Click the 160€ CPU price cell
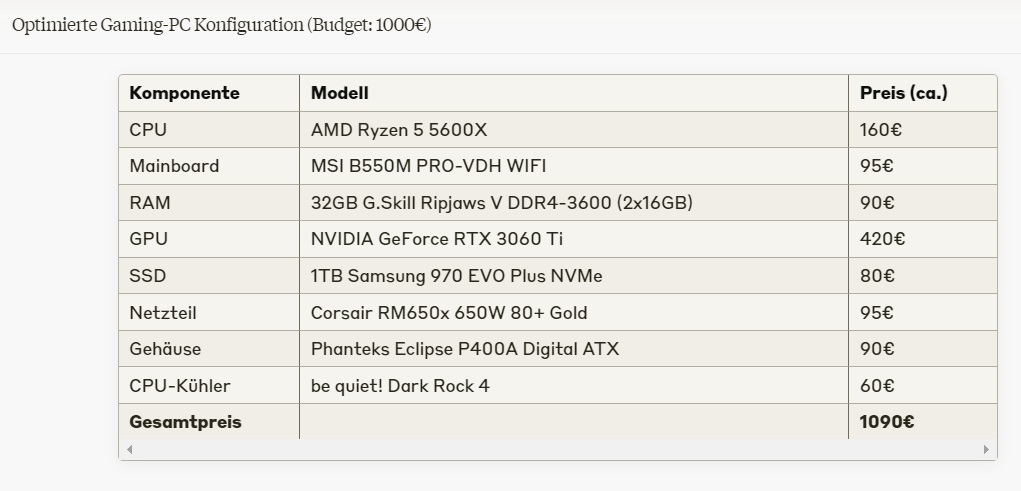 [x=923, y=130]
